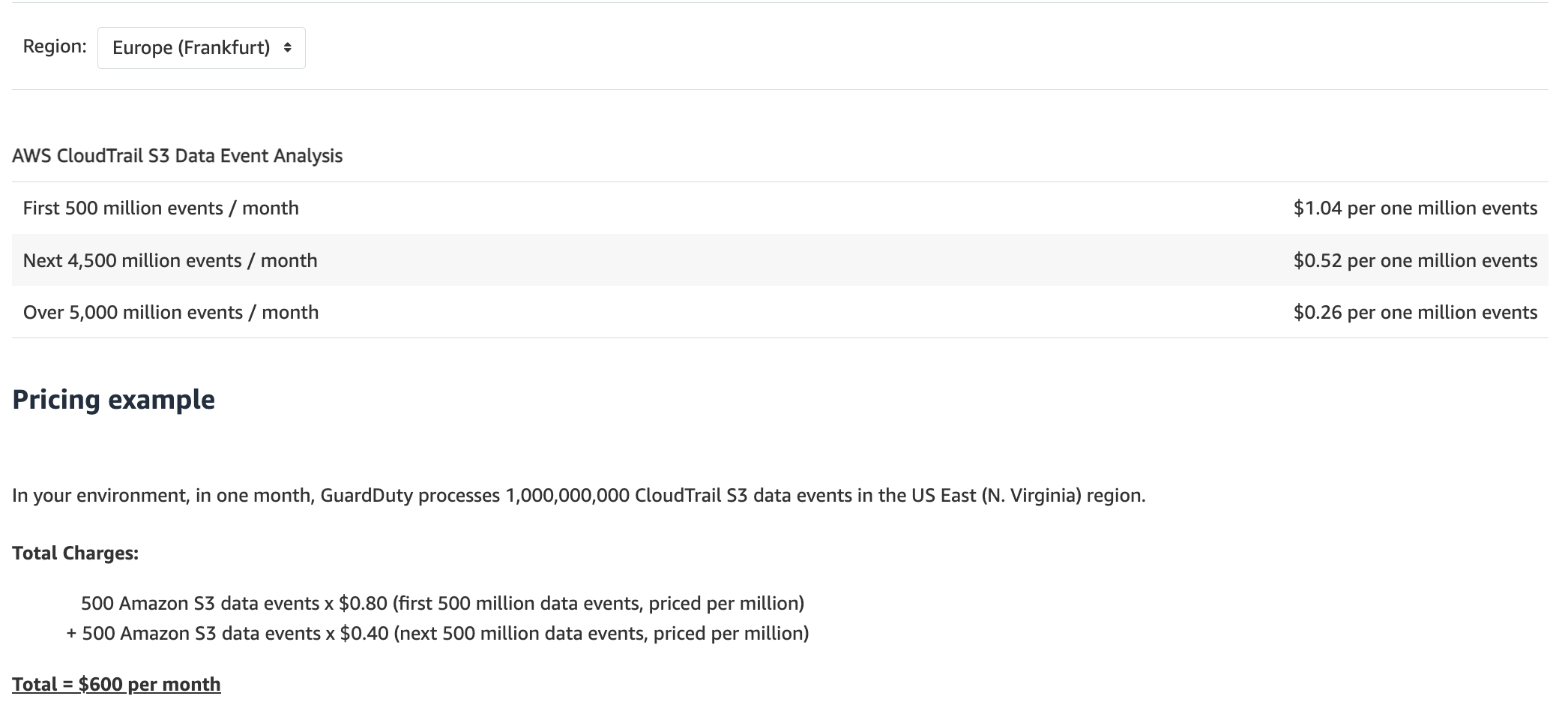Screen dimensions: 1568x723
Task: Click the underlined 'Total = $600 per month' text
Action: (116, 685)
